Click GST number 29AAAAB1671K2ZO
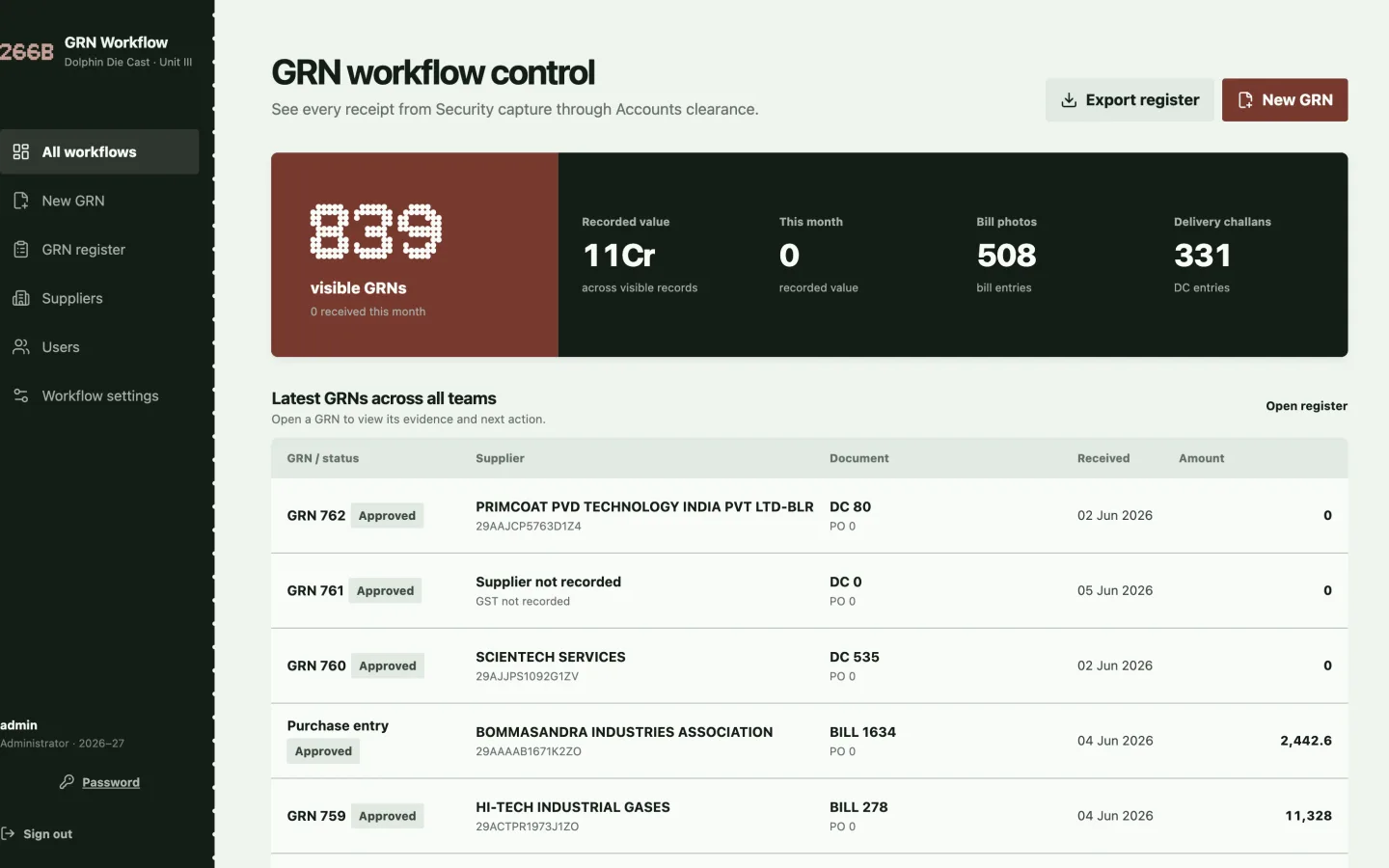The width and height of the screenshot is (1389, 868). point(529,752)
